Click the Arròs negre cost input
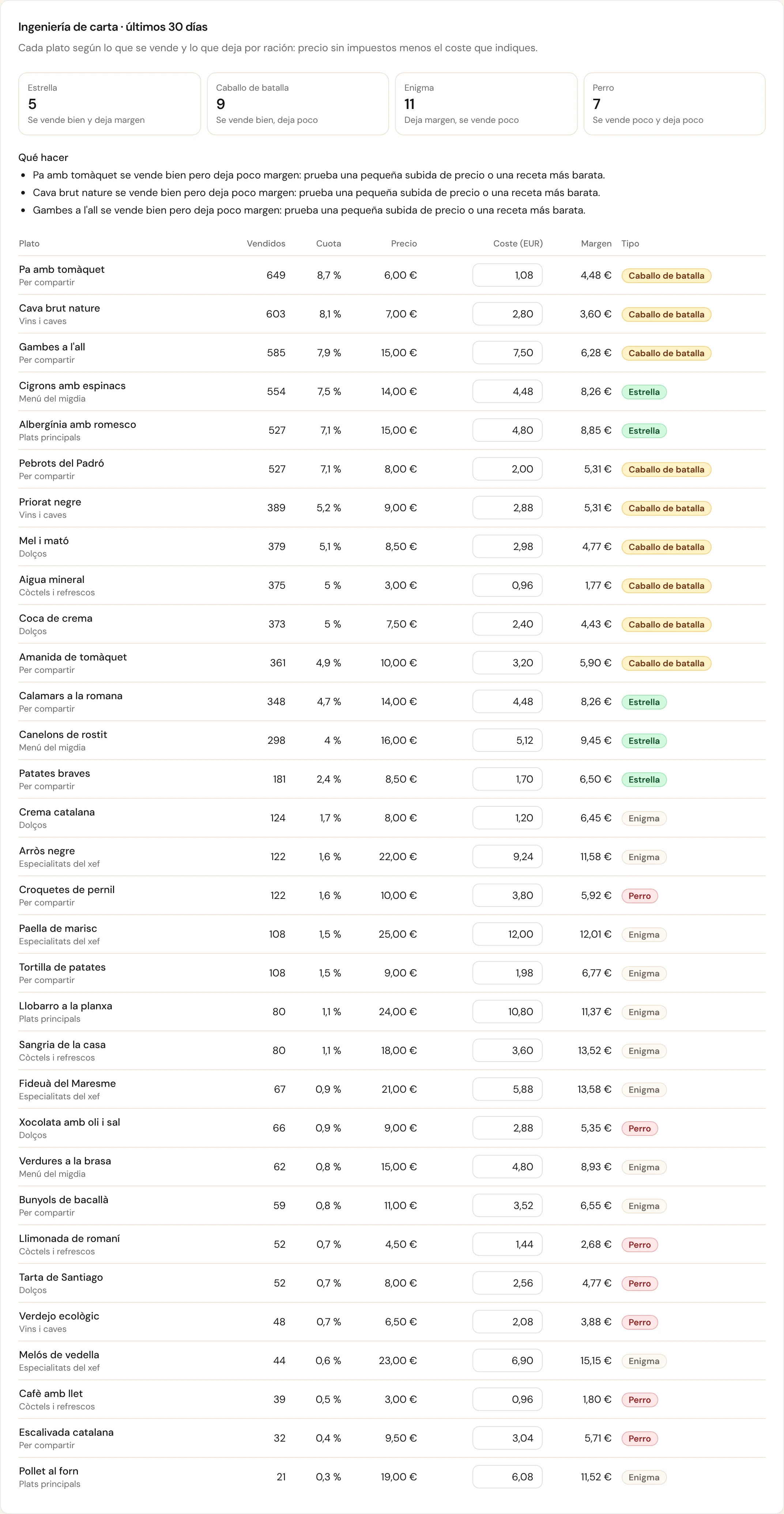Viewport: 784px width, 1514px height. (x=507, y=856)
